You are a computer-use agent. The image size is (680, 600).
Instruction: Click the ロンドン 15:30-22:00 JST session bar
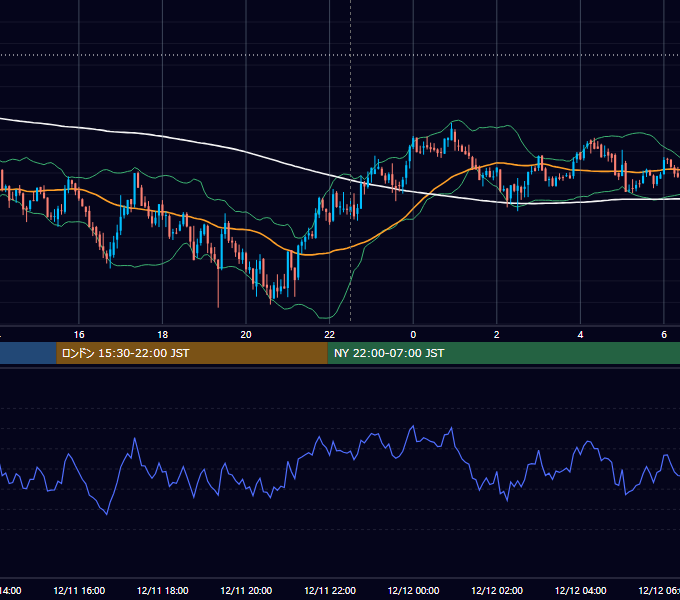click(192, 353)
